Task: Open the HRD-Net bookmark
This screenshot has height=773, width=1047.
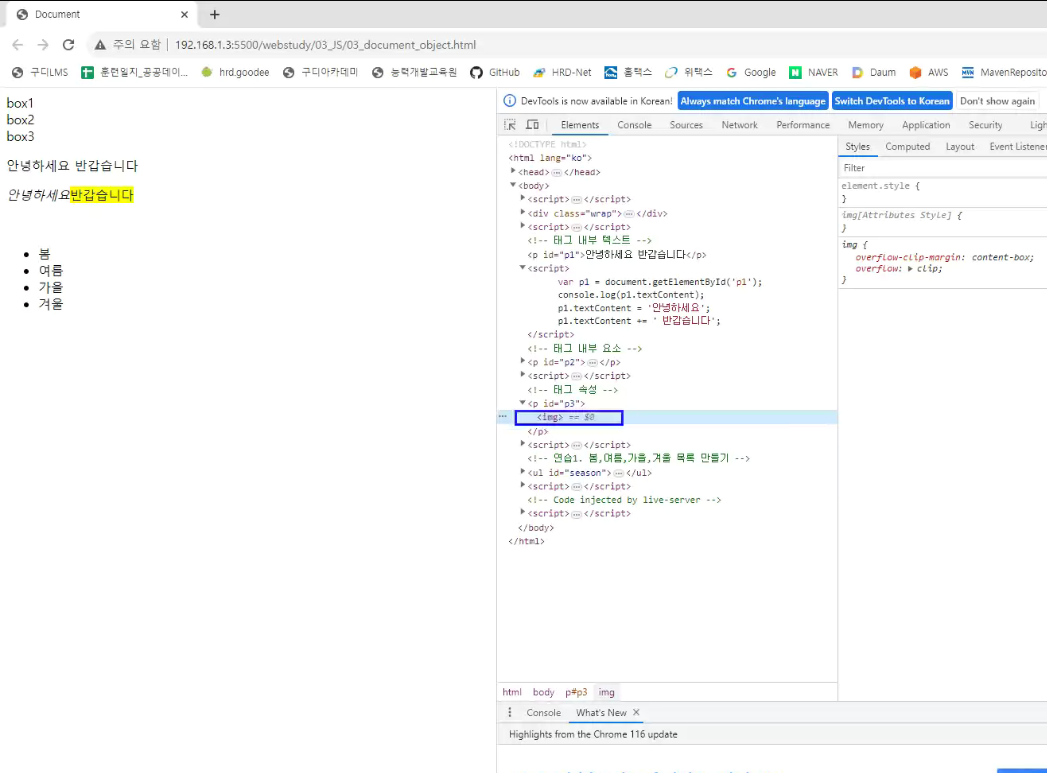Action: pyautogui.click(x=562, y=72)
